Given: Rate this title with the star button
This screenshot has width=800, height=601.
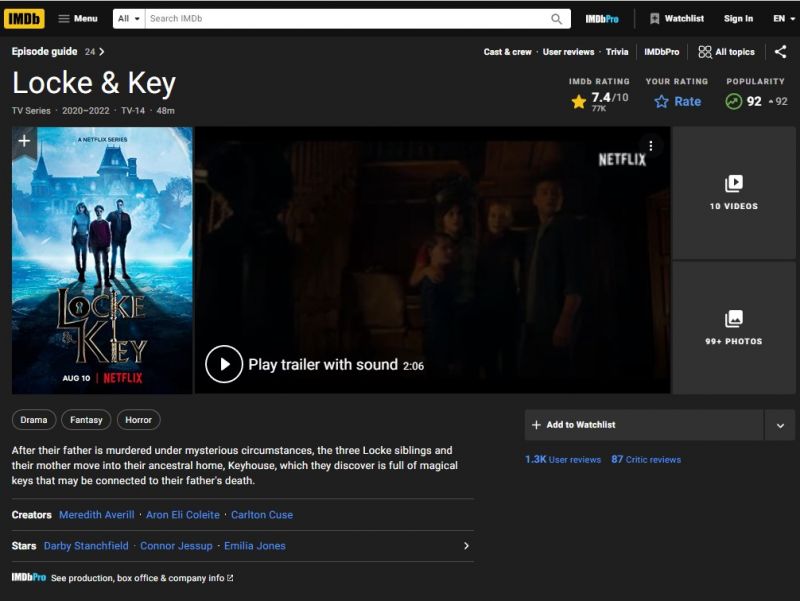Looking at the screenshot, I should coord(677,102).
